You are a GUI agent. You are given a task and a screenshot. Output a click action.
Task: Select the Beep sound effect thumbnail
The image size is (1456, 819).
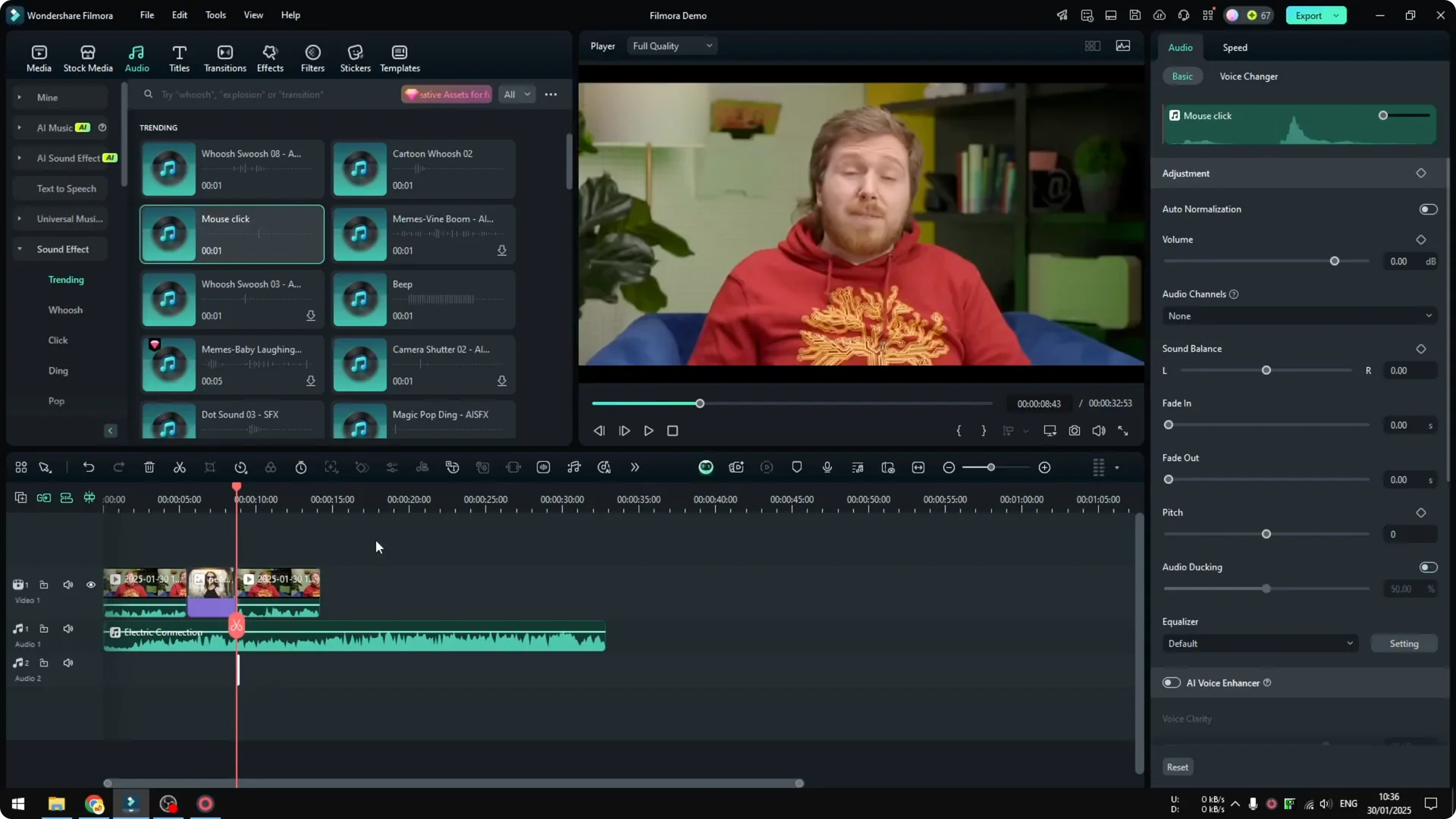(359, 299)
